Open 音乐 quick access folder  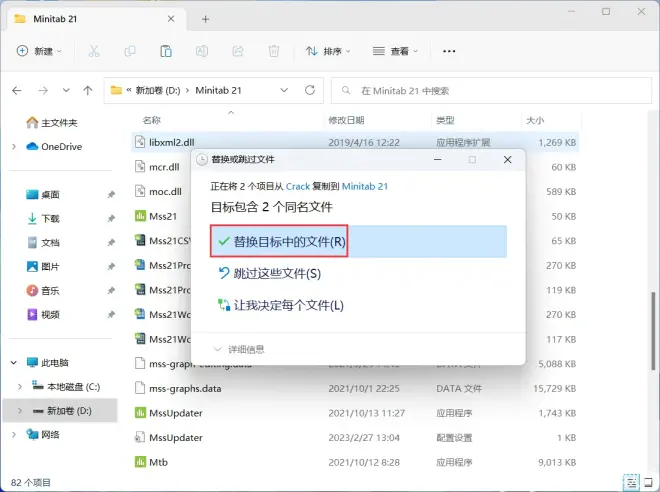point(43,290)
